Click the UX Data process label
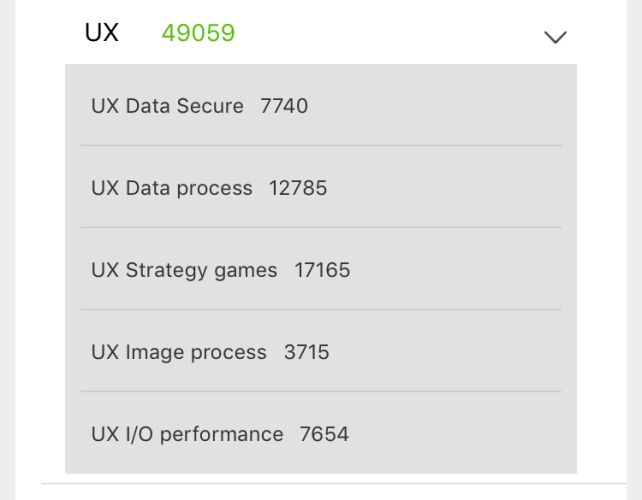Image resolution: width=642 pixels, height=500 pixels. 171,188
